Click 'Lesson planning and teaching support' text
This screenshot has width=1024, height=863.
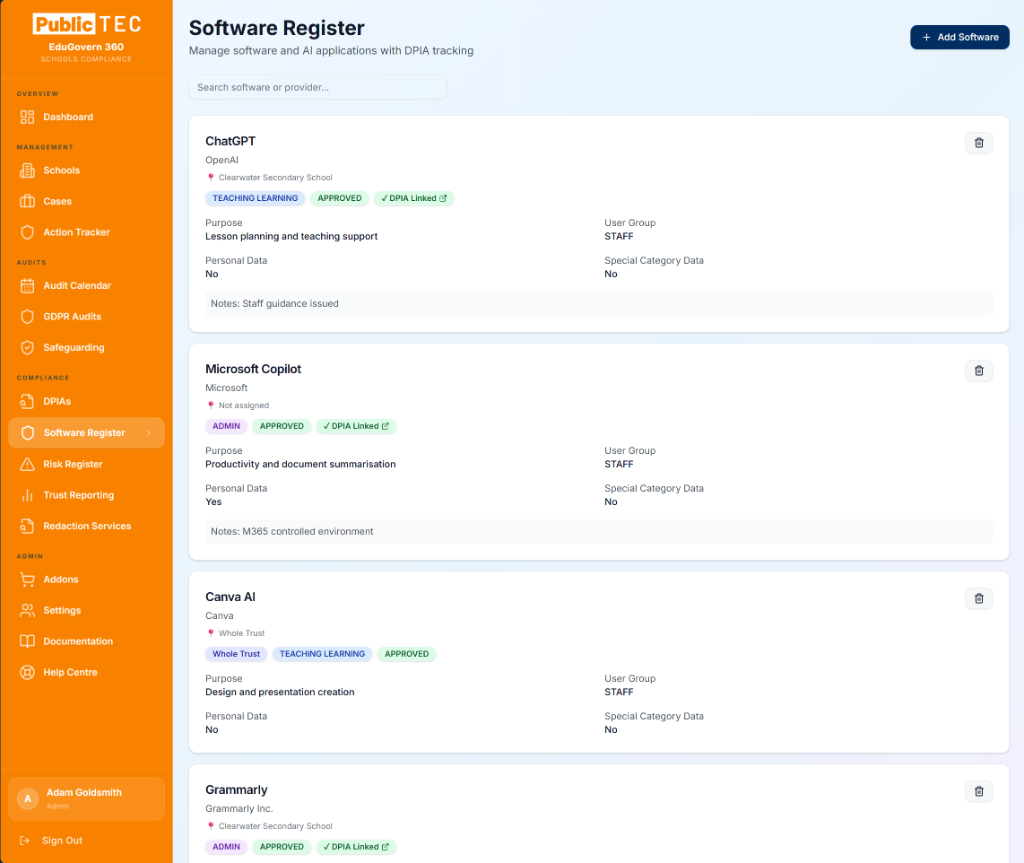291,236
